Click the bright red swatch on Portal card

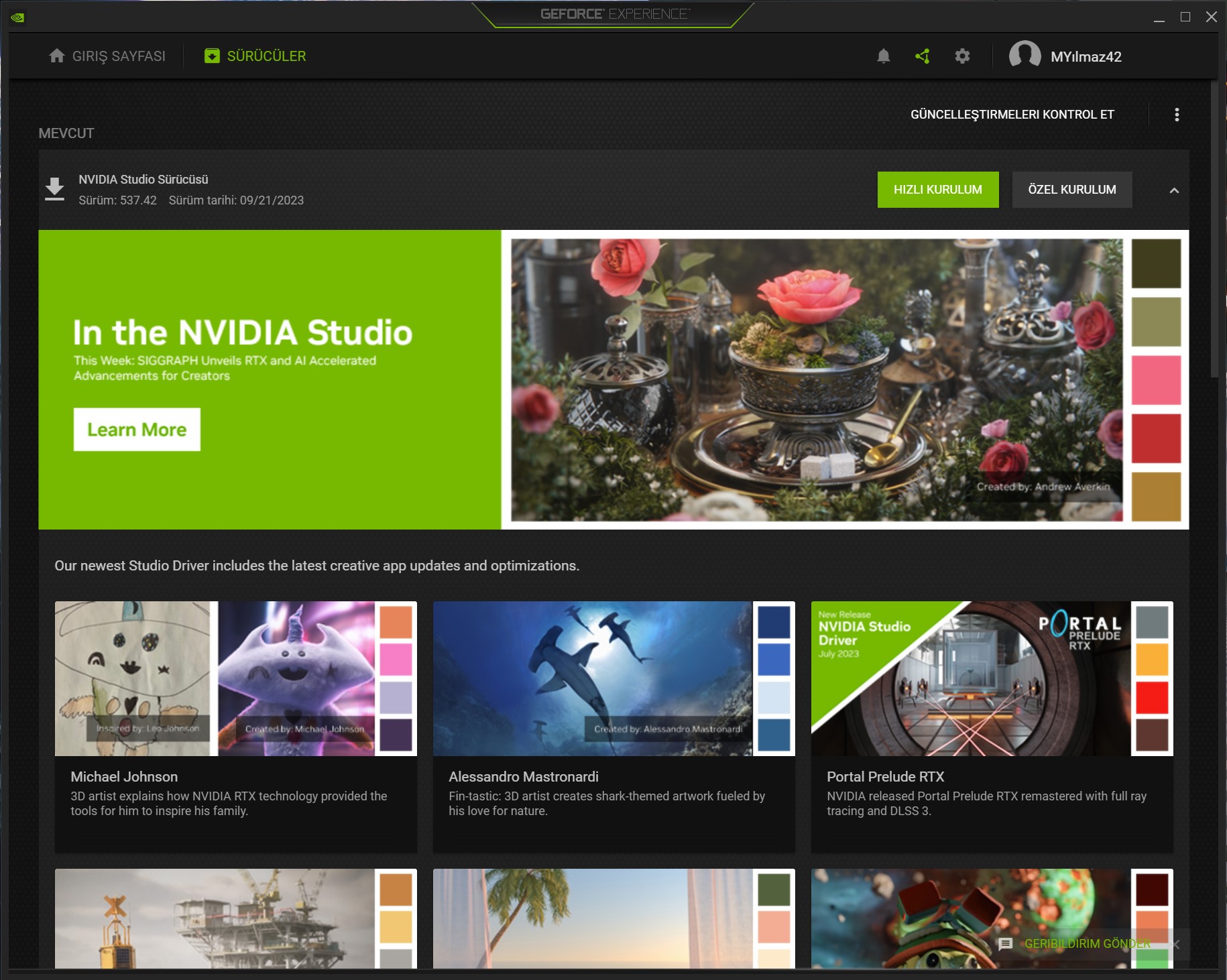(1152, 698)
